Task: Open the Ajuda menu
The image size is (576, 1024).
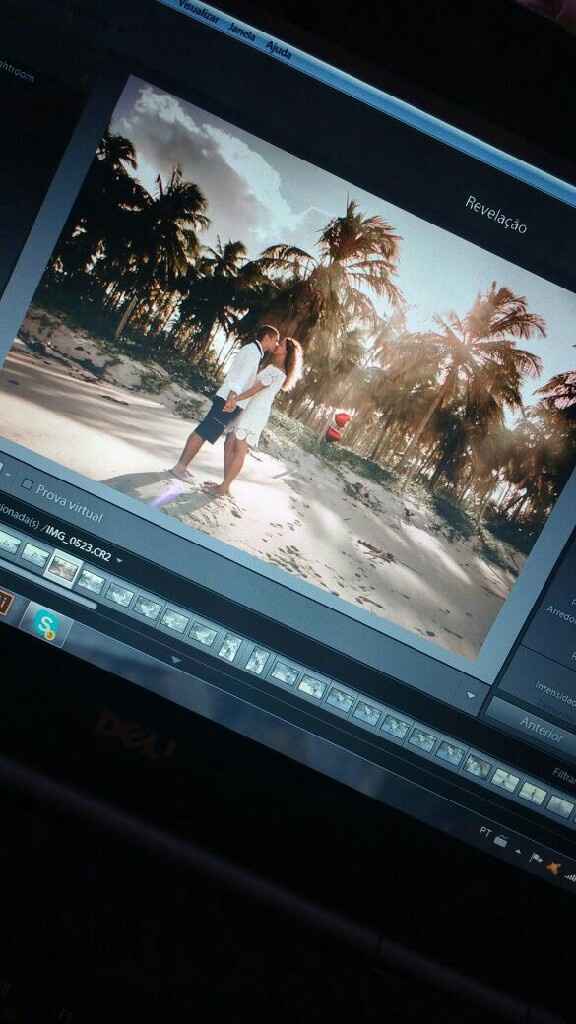Action: pyautogui.click(x=279, y=50)
